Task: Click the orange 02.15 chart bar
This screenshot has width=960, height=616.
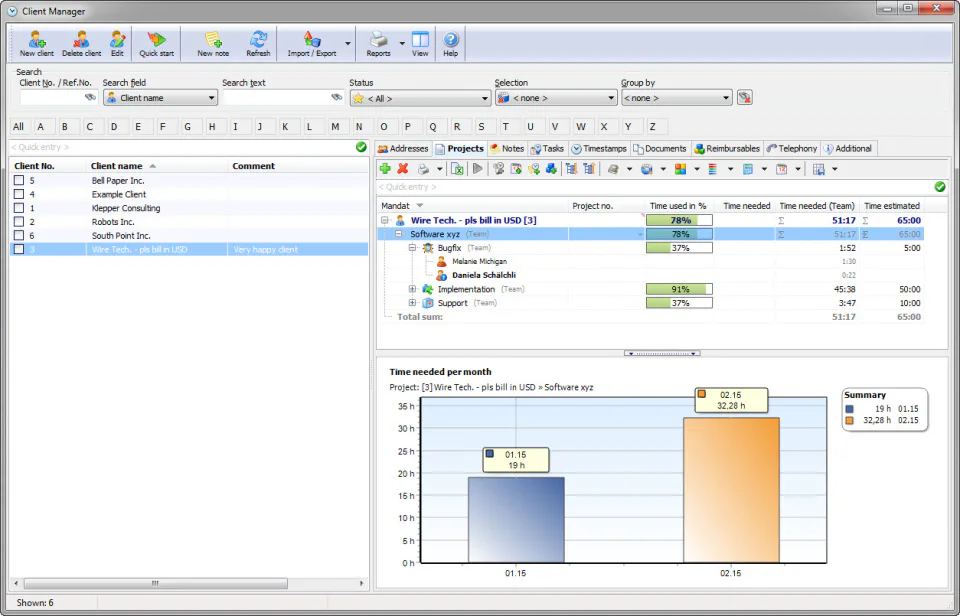Action: [x=731, y=490]
